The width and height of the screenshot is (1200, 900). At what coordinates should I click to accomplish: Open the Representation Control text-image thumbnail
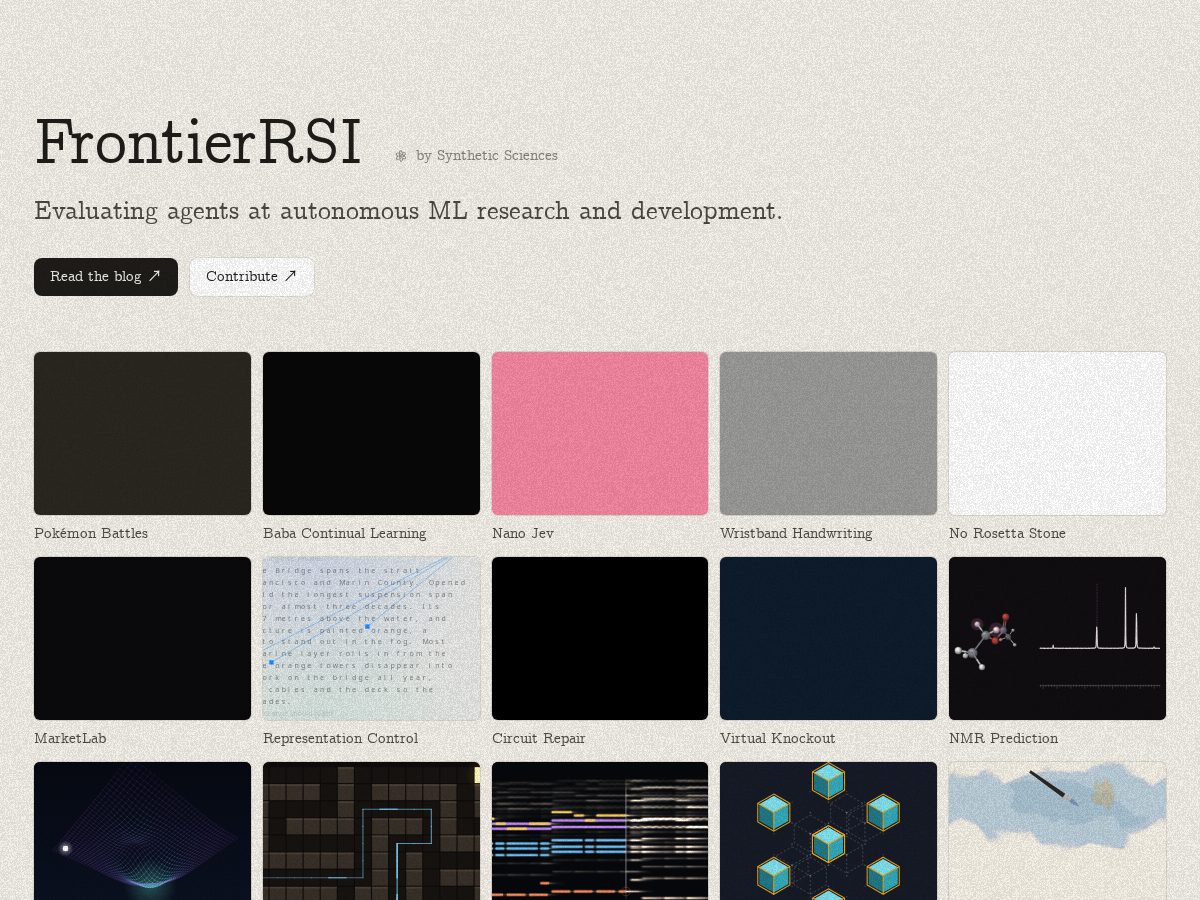[371, 638]
